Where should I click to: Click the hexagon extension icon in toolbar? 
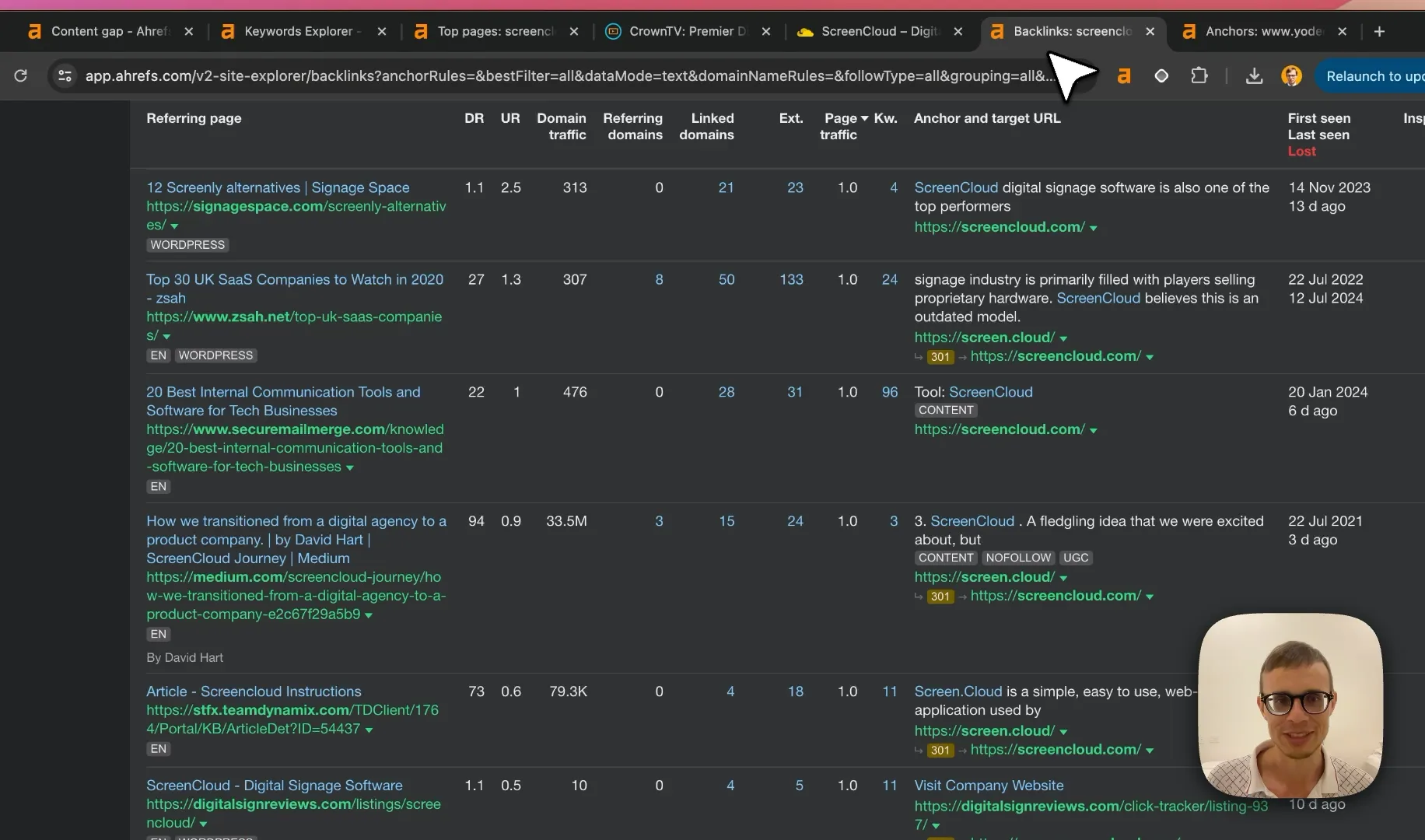1161,75
